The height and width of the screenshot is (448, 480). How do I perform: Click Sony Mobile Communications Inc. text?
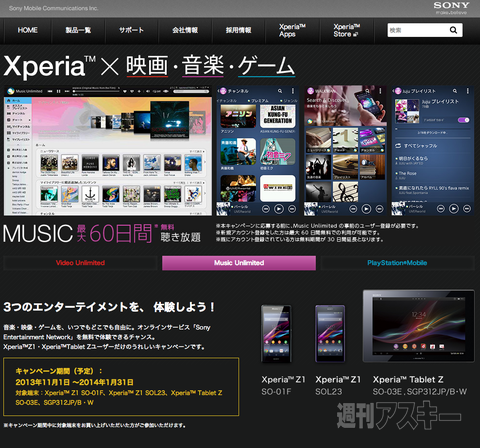click(x=53, y=8)
